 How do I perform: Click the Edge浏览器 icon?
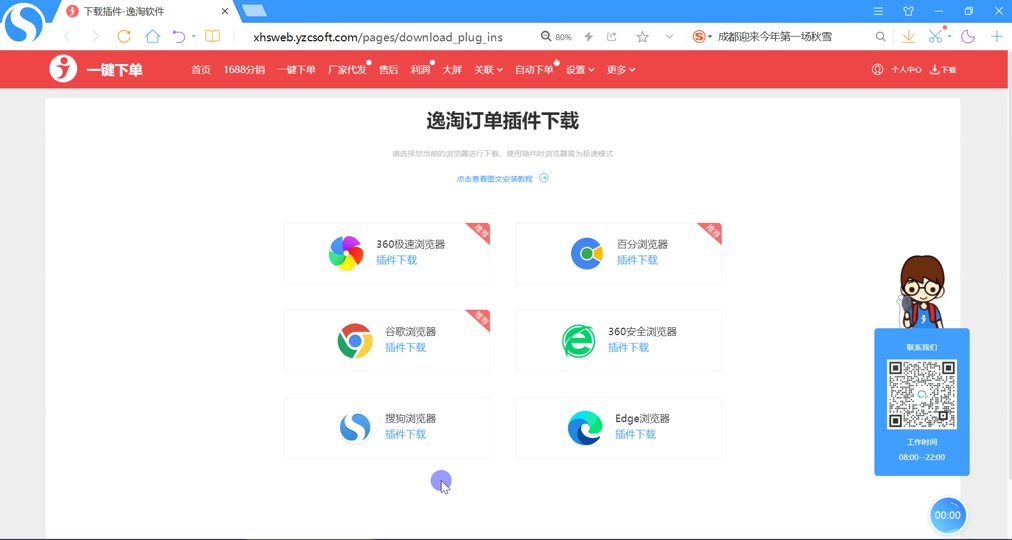coord(585,428)
